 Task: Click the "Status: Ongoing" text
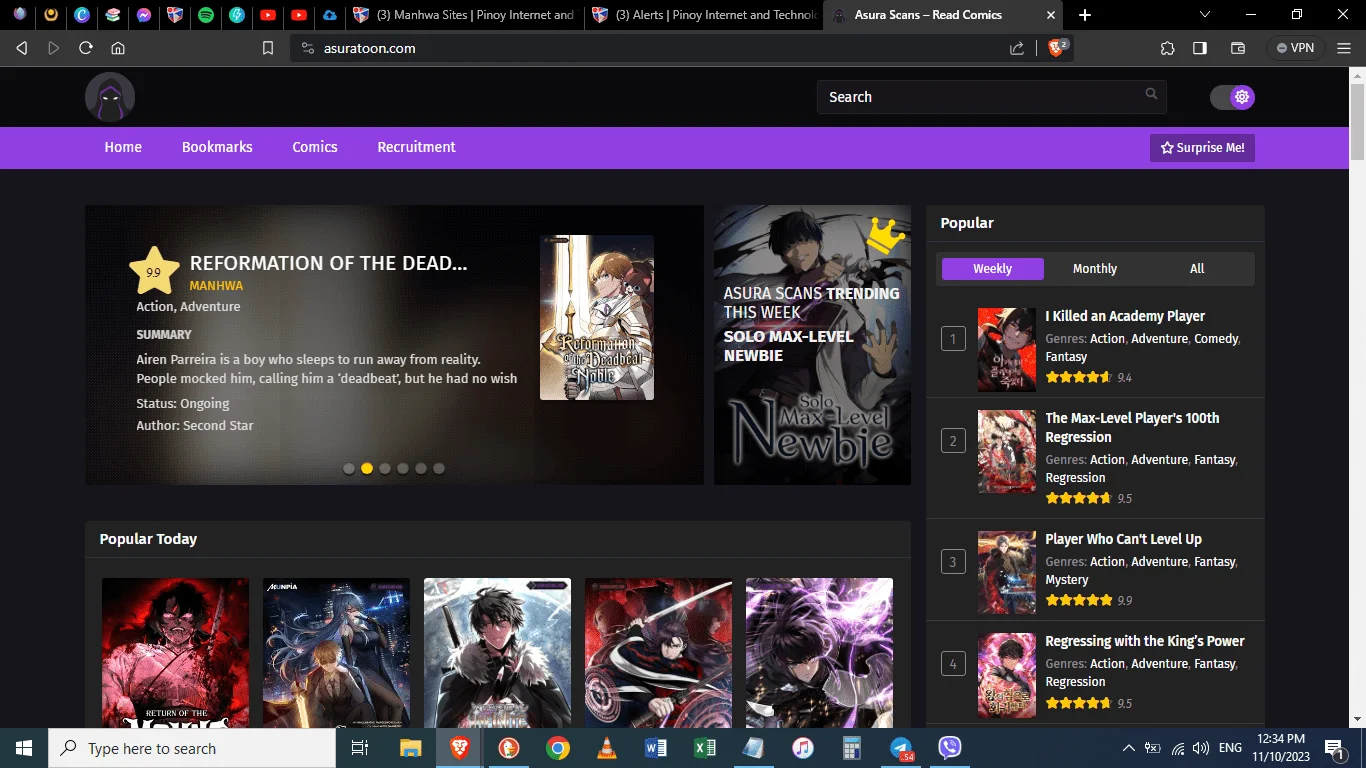(183, 404)
